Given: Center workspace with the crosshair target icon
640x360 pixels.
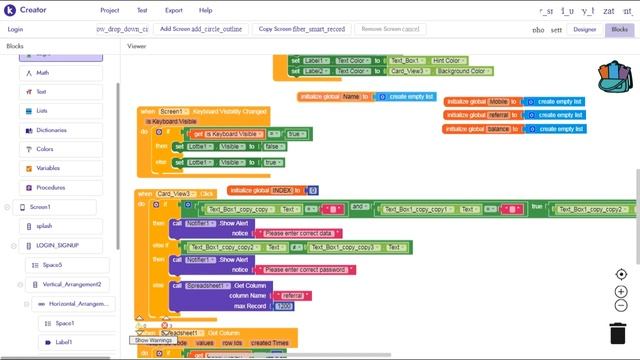Looking at the screenshot, I should pyautogui.click(x=621, y=274).
